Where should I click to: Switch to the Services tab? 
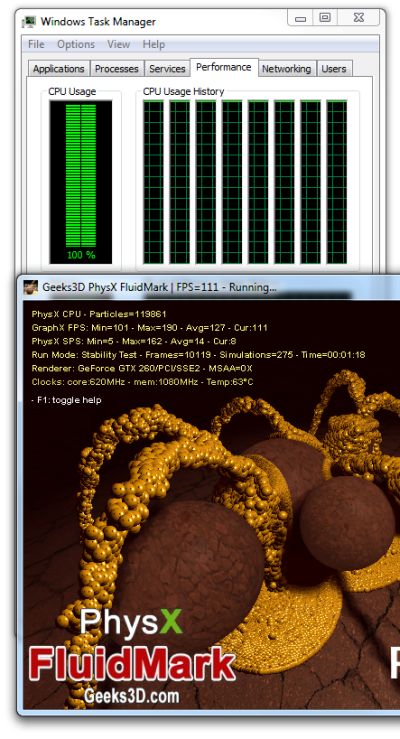pyautogui.click(x=167, y=69)
